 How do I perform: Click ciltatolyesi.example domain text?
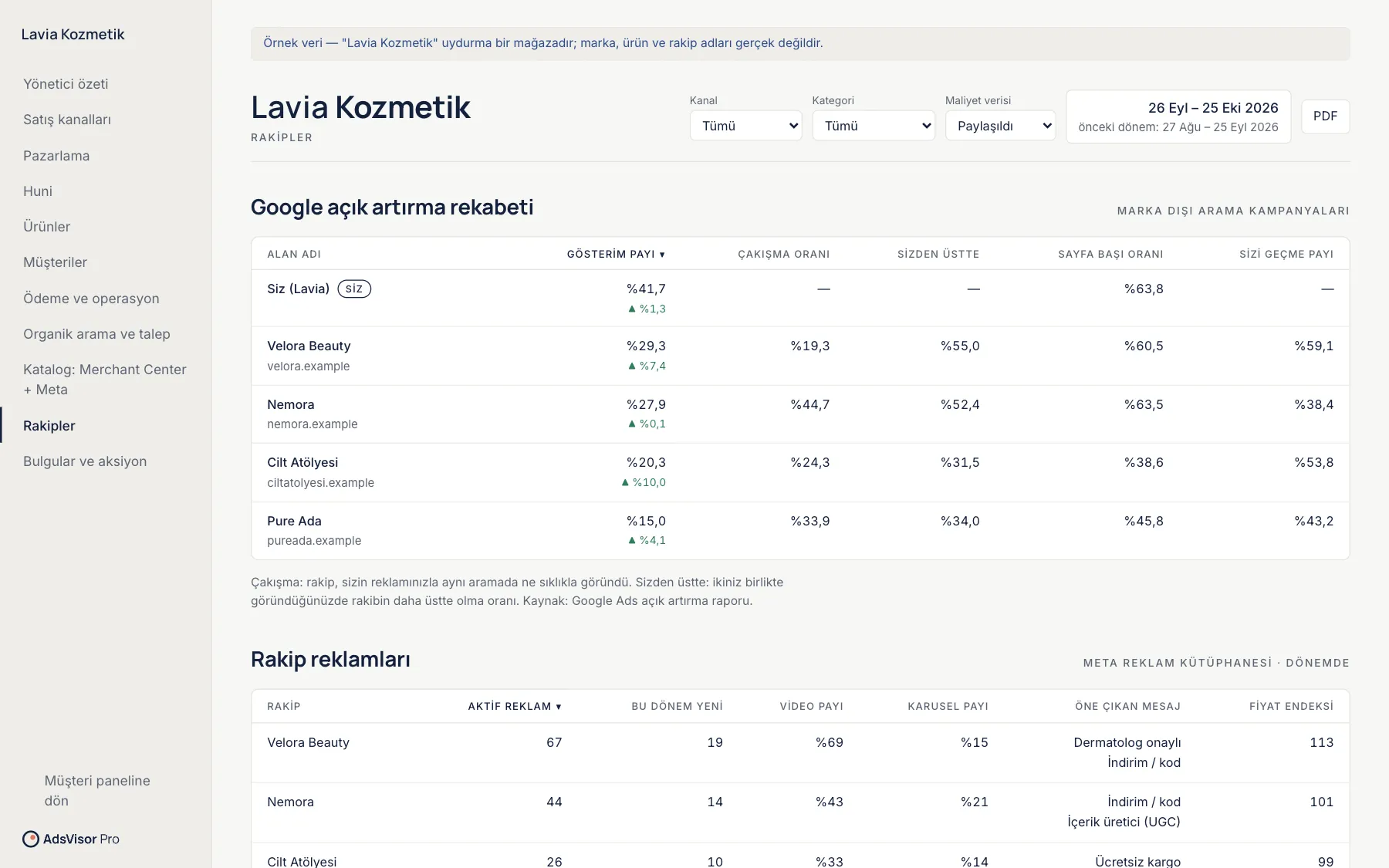[x=320, y=482]
